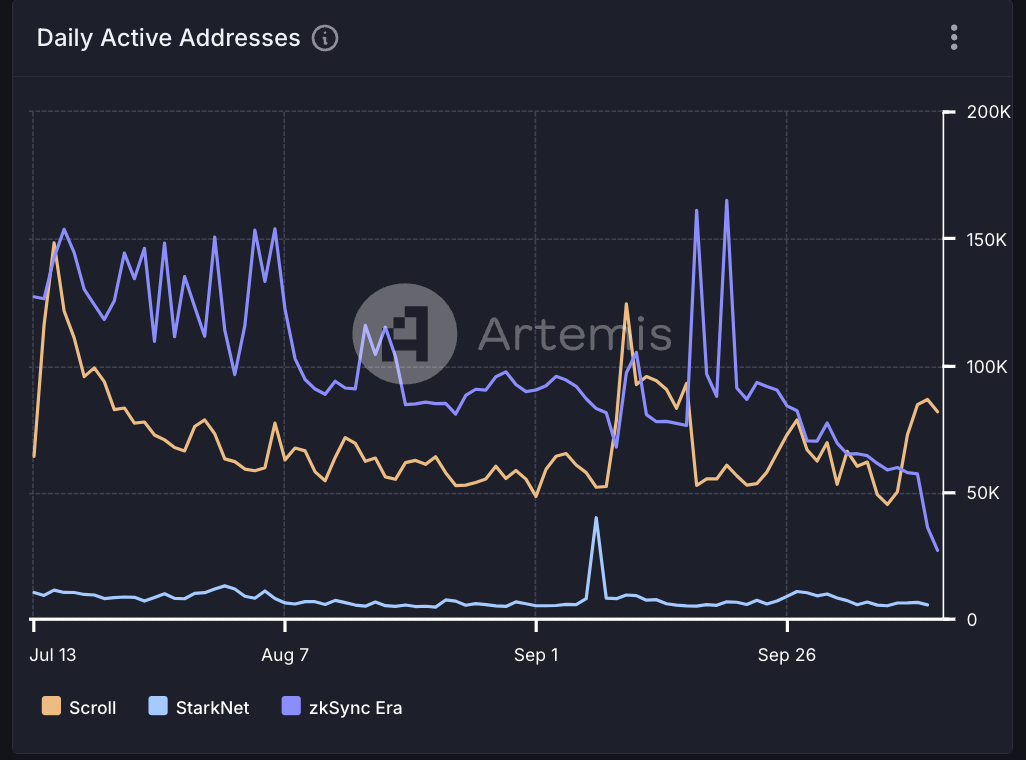This screenshot has height=760, width=1026.
Task: Click the Sep 26 axis date label
Action: point(787,655)
